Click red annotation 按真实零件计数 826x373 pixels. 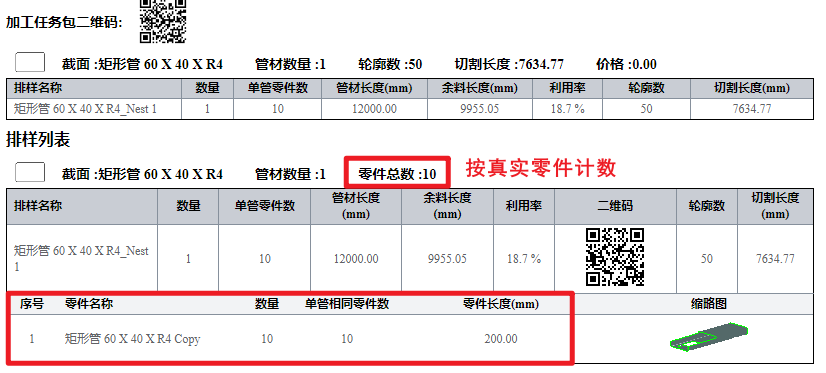tap(541, 168)
